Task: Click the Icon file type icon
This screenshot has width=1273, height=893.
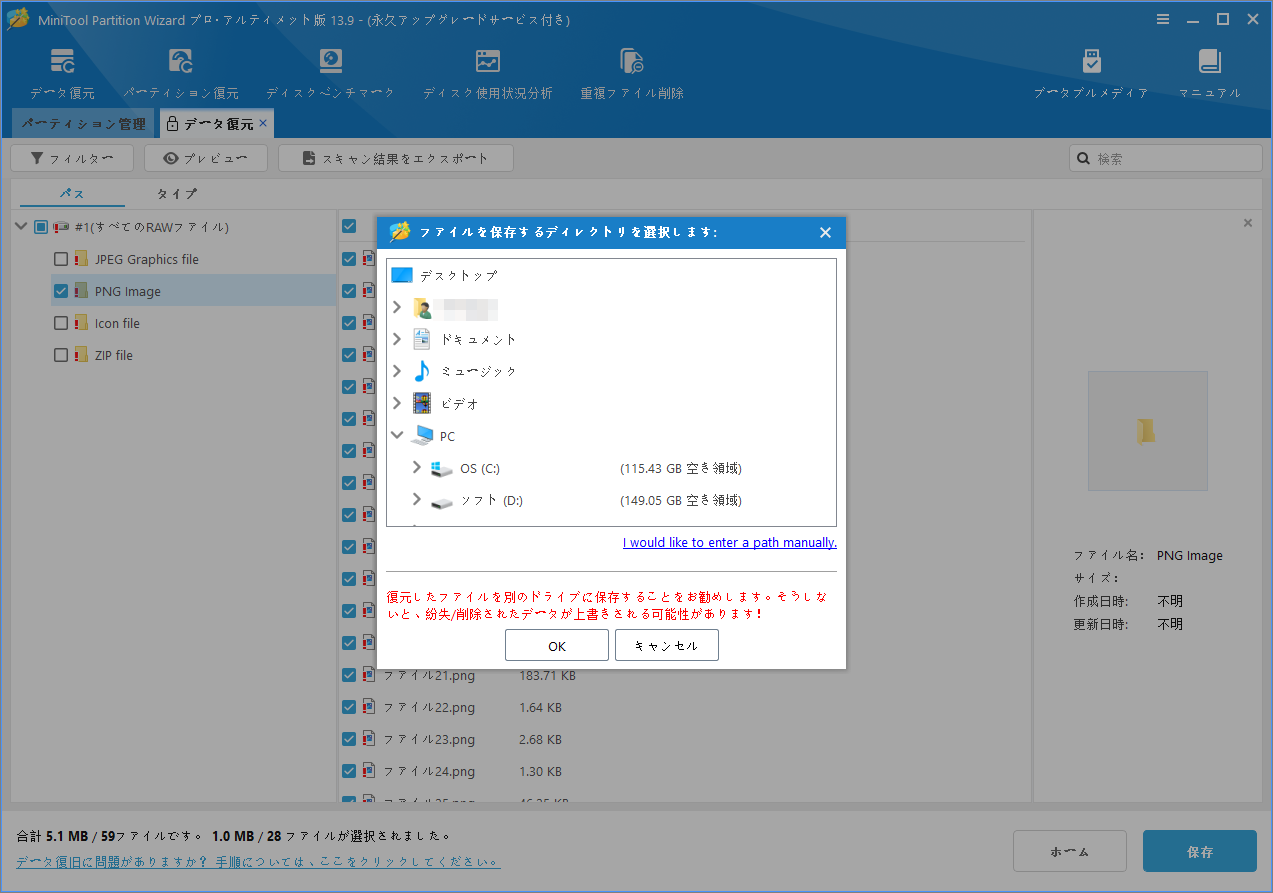Action: click(81, 323)
